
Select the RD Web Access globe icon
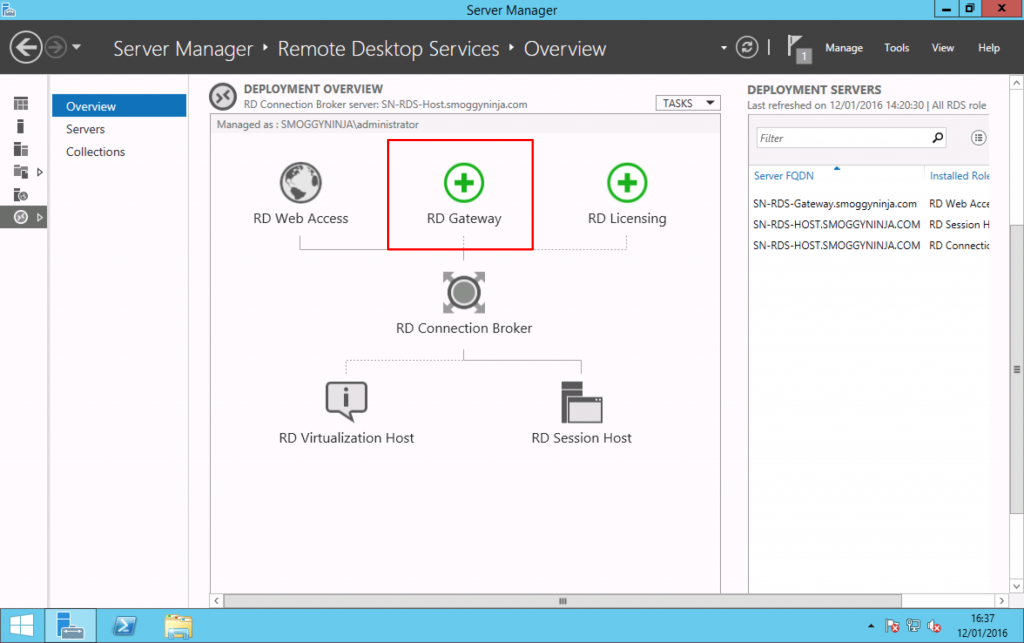pyautogui.click(x=300, y=183)
